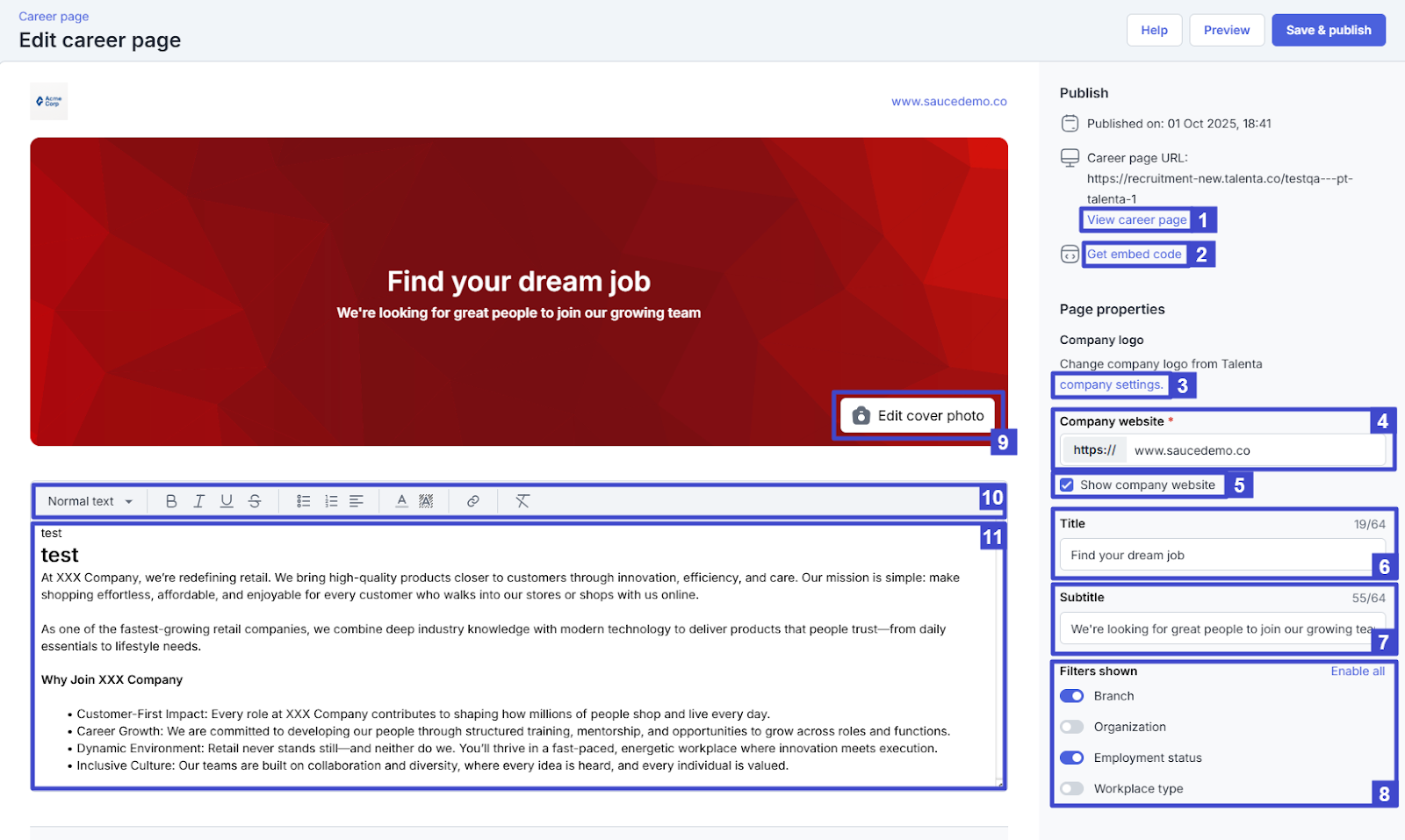The height and width of the screenshot is (840, 1405).
Task: Underline the selected text
Action: click(227, 501)
